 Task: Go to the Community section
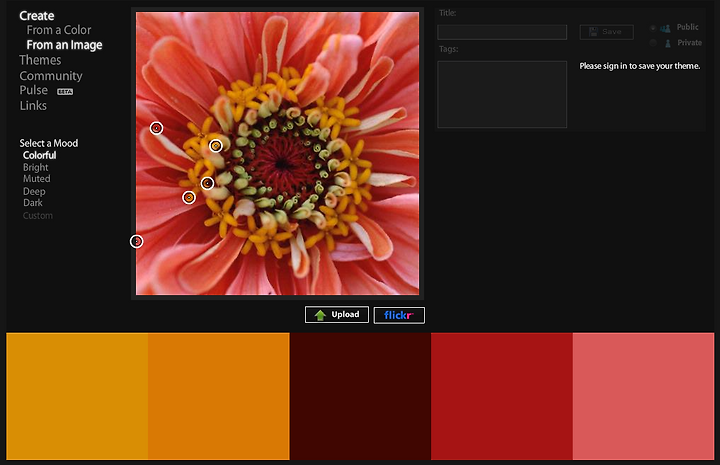click(x=51, y=76)
